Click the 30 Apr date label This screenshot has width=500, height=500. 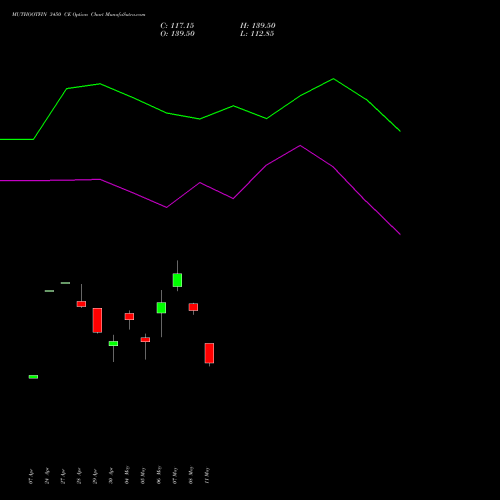click(x=111, y=476)
